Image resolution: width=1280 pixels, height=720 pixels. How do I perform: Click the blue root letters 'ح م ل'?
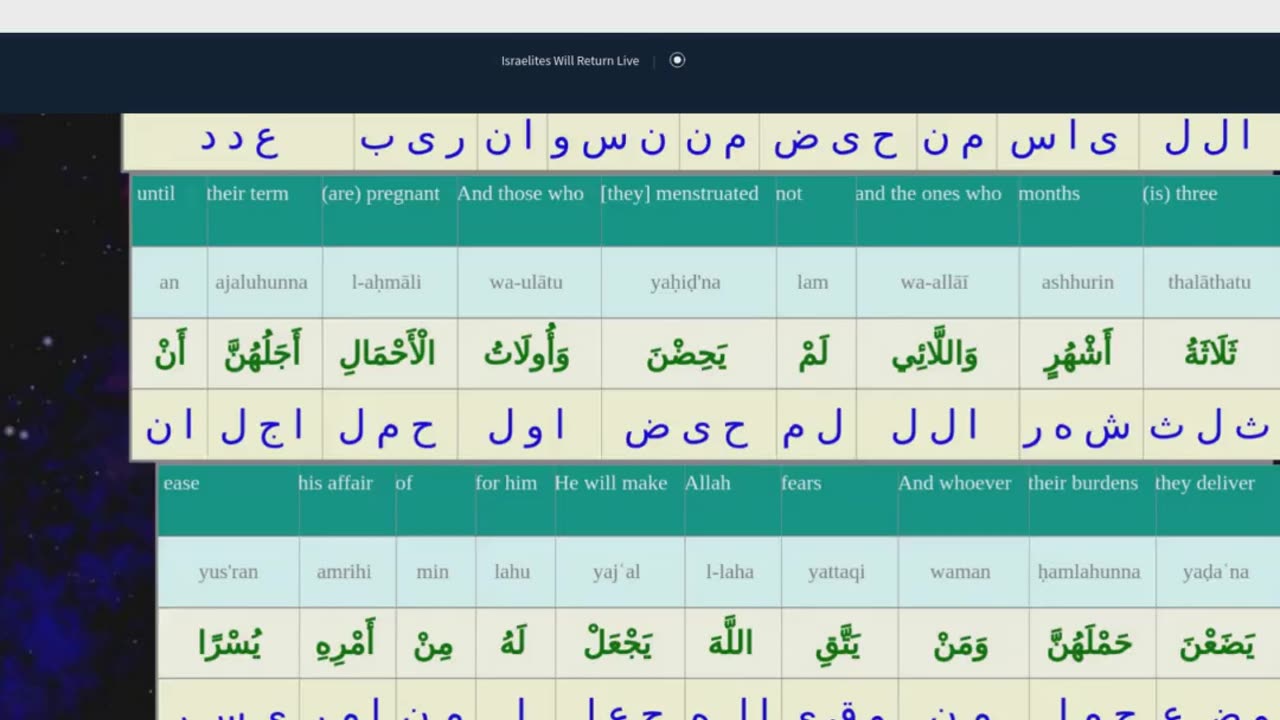tap(386, 429)
